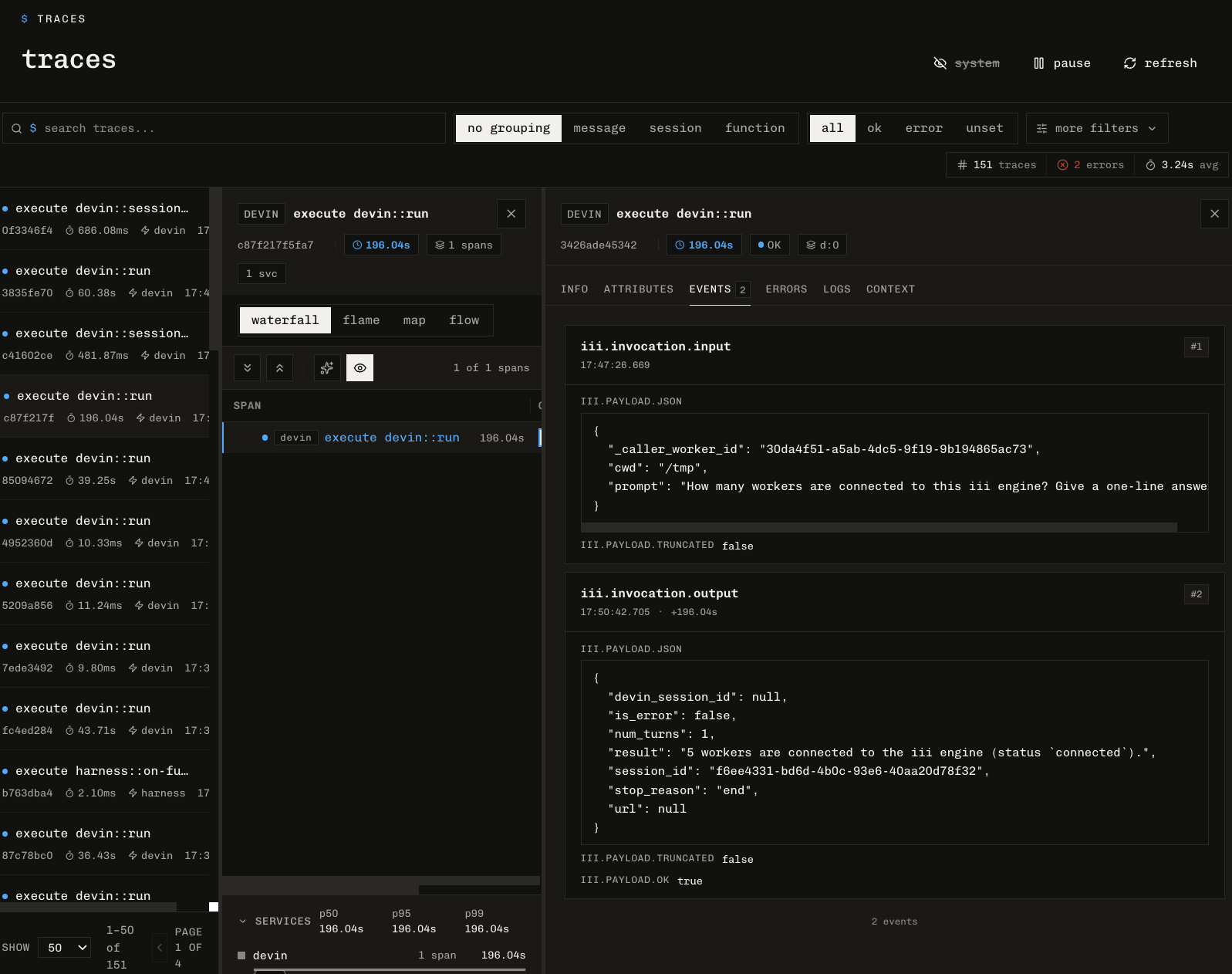This screenshot has width=1232, height=974.
Task: Open trace 5209a856 lasting 11.24ms
Action: (x=105, y=594)
